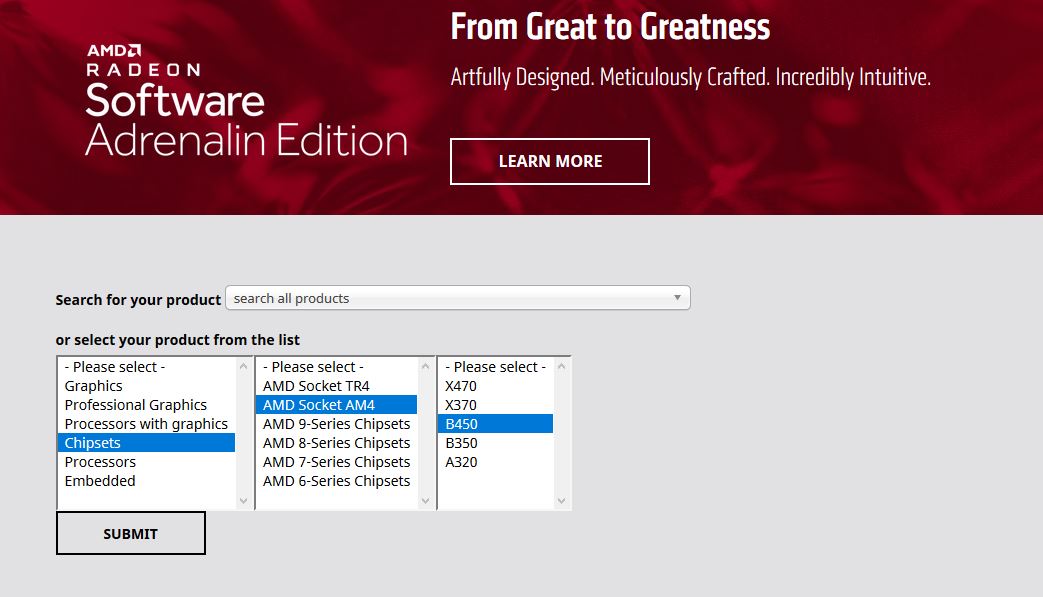Open the search all products dropdown

coord(458,298)
